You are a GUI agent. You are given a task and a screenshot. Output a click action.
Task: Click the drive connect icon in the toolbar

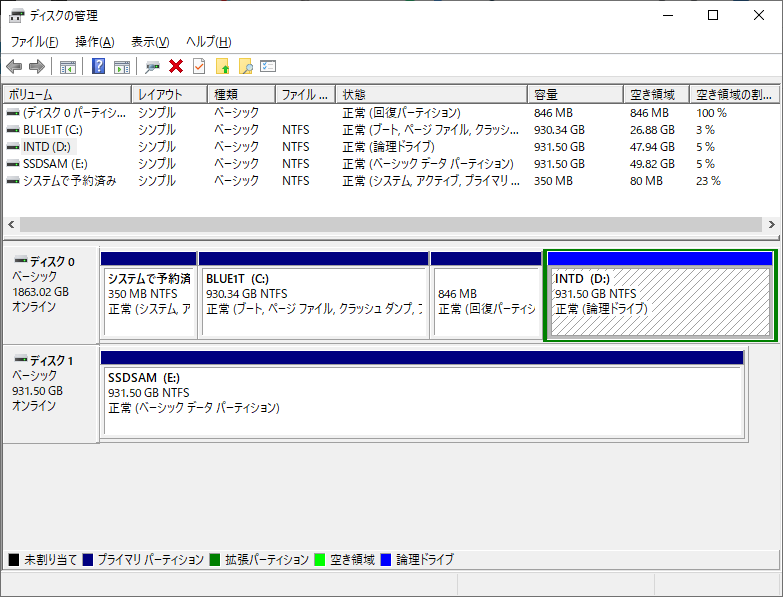(152, 67)
